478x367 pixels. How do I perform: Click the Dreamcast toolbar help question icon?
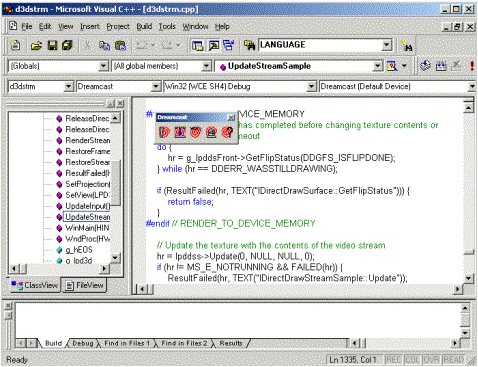(x=228, y=132)
